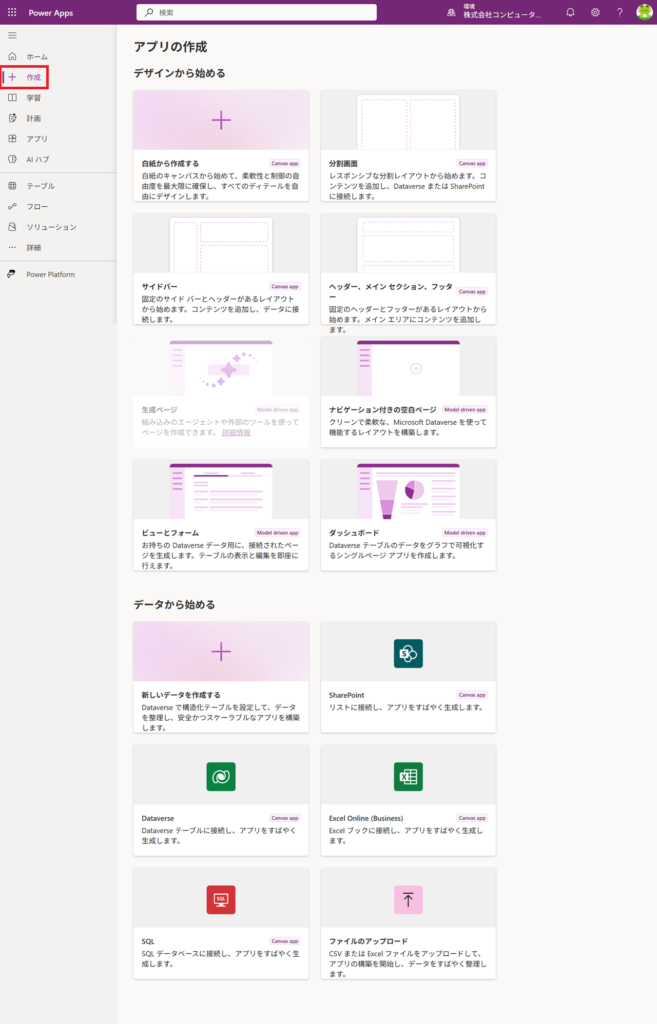Click the table icon beside テーブル
Viewport: 657px width, 1024px height.
[12, 186]
